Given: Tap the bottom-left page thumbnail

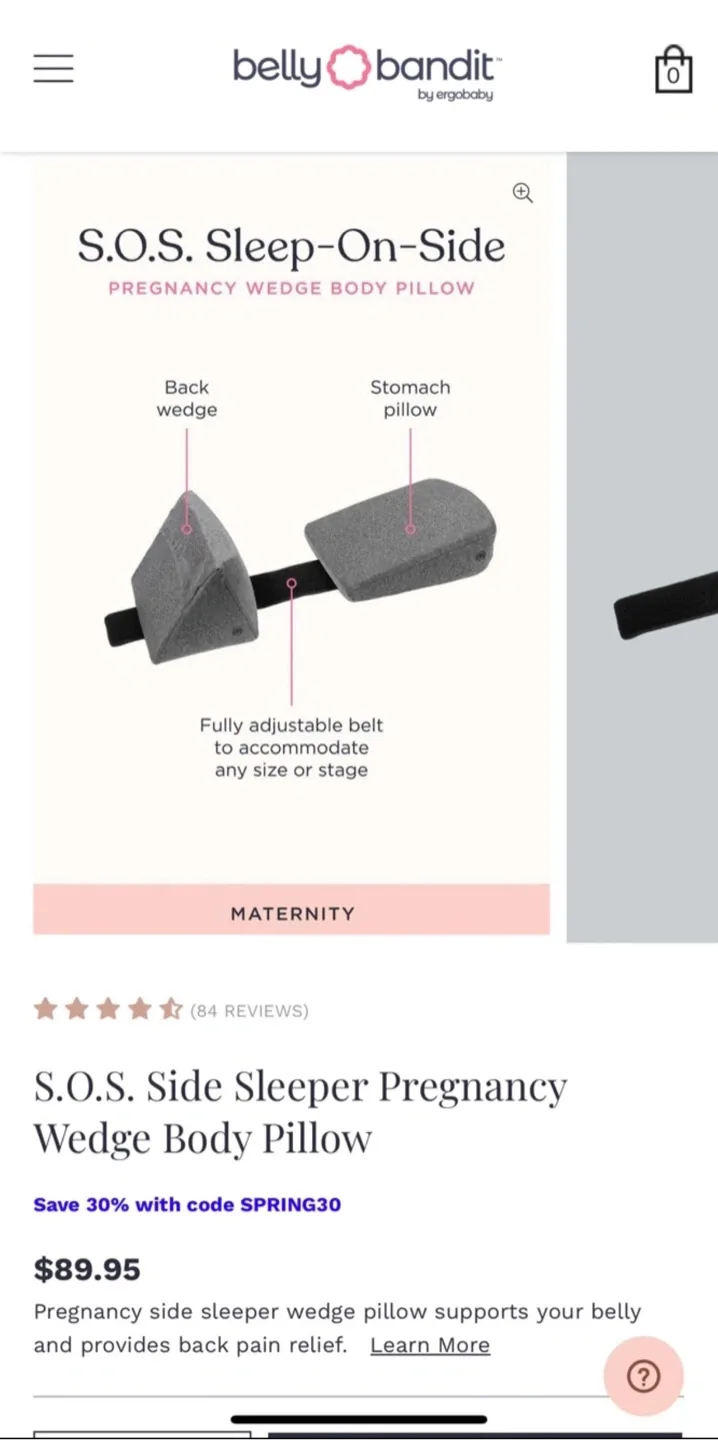Looking at the screenshot, I should click(142, 1432).
